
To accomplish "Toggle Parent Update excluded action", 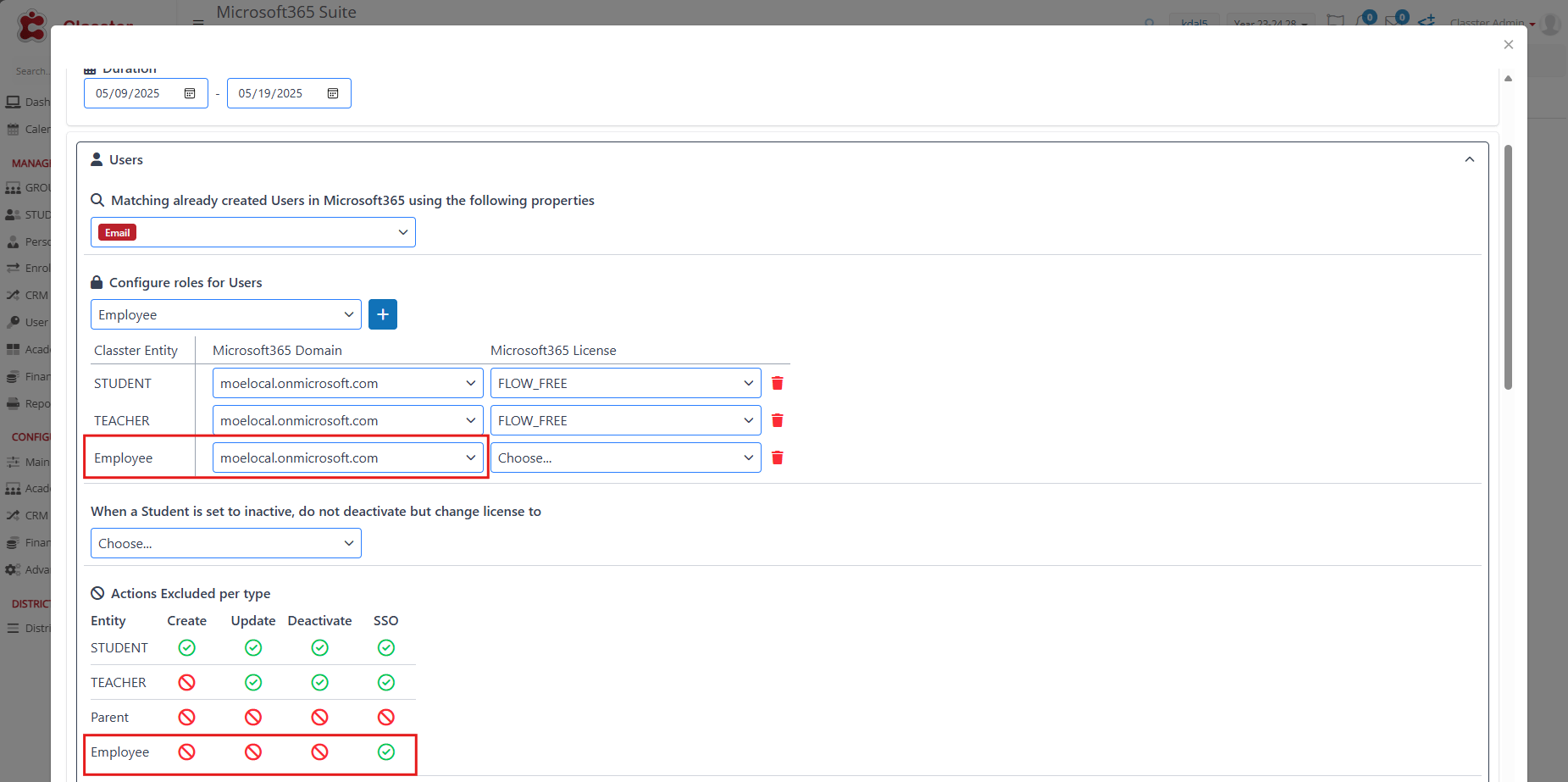I will (x=253, y=717).
